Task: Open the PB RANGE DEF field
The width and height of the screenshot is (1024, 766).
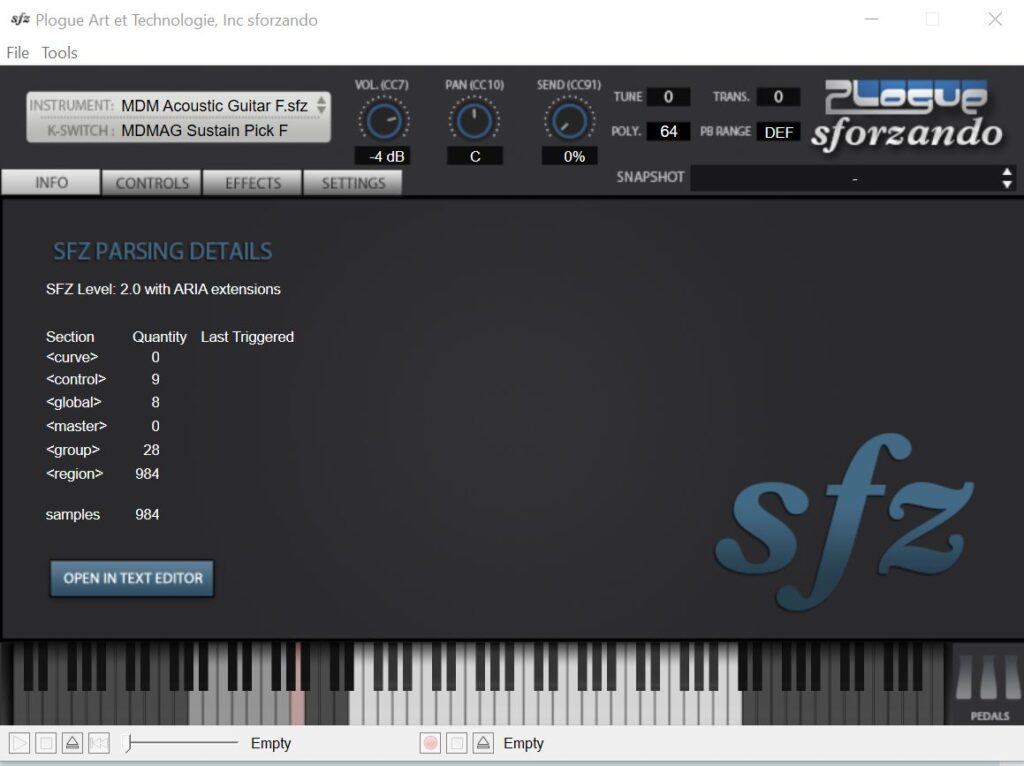Action: [x=778, y=131]
